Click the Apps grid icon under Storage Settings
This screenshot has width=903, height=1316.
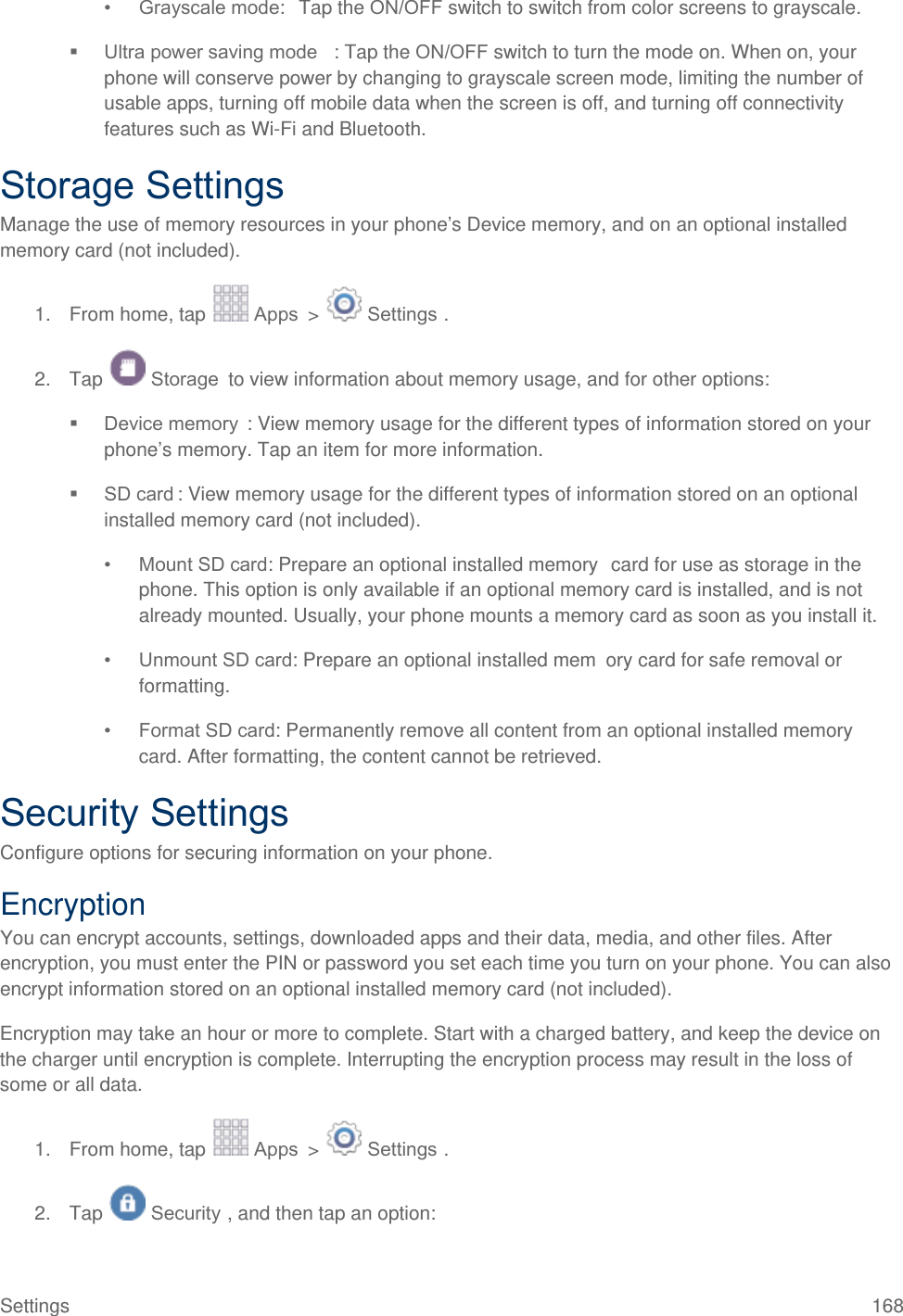[231, 304]
